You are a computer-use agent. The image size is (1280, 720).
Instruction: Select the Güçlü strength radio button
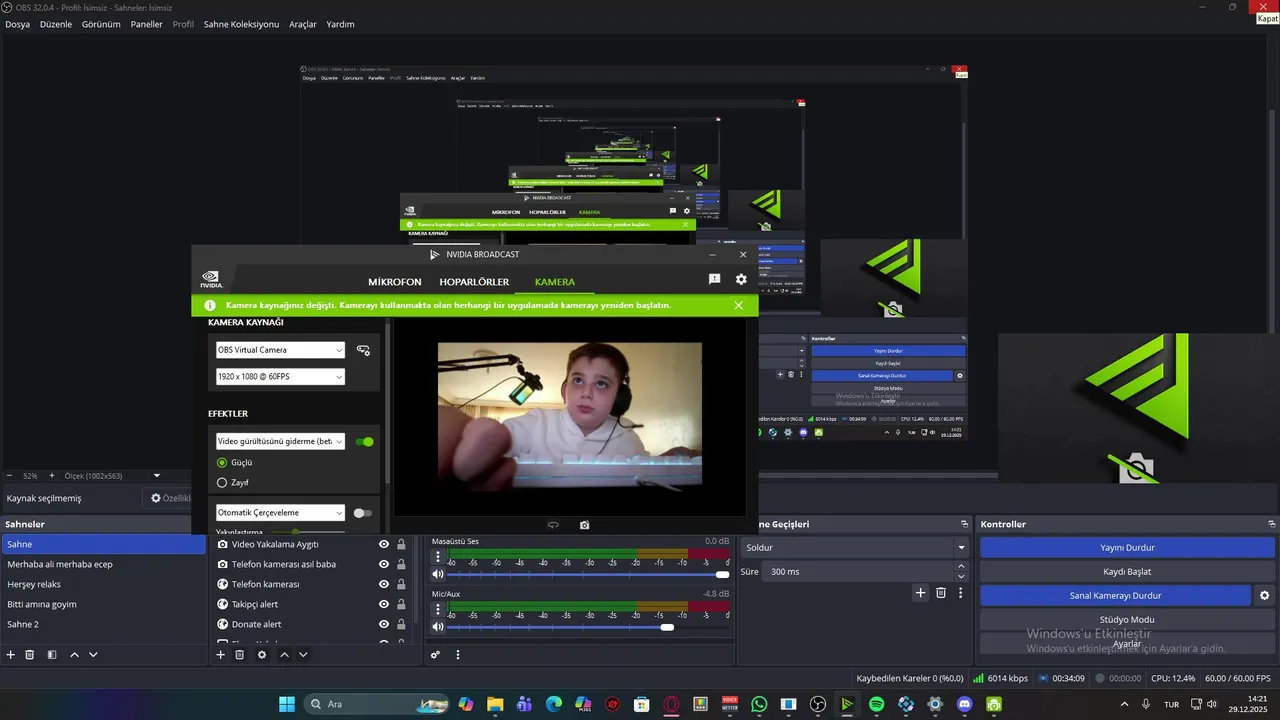[222, 462]
